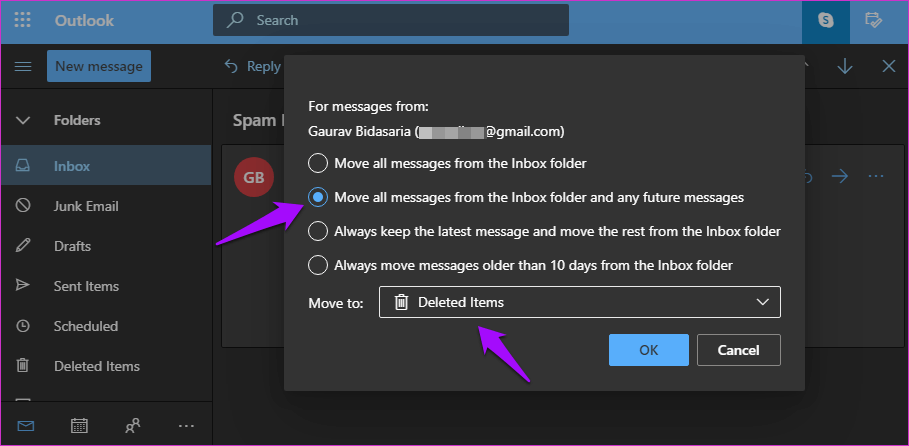Close the reading pane with X

tap(889, 66)
